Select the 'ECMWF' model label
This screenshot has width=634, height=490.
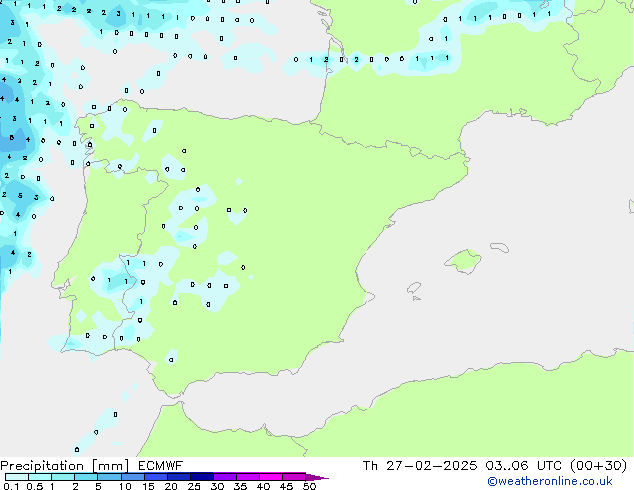click(x=161, y=466)
